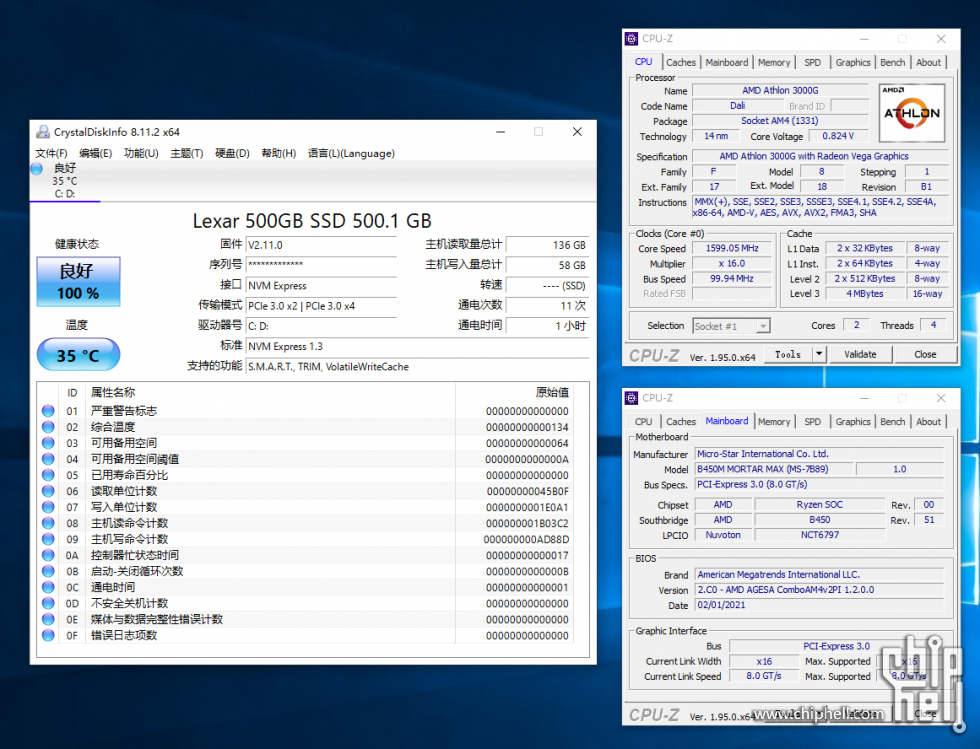
Task: Open the SPD tab in upper CPU-Z window
Action: click(812, 63)
